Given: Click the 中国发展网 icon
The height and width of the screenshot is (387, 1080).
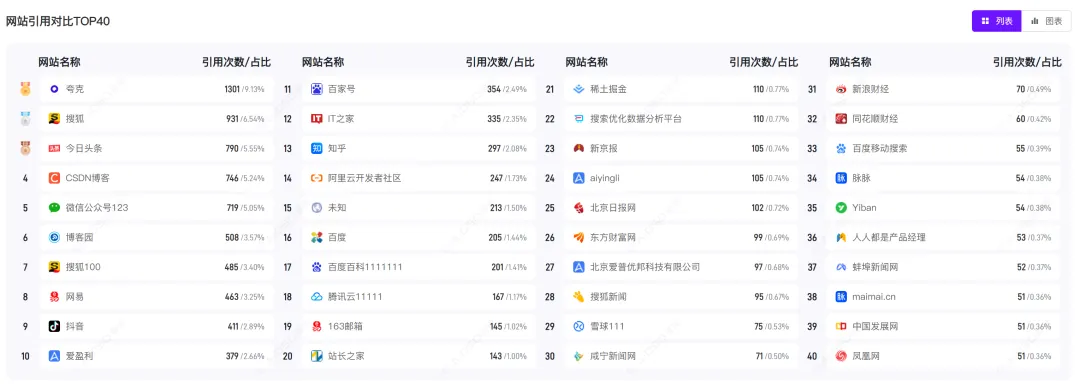Looking at the screenshot, I should click(x=841, y=326).
